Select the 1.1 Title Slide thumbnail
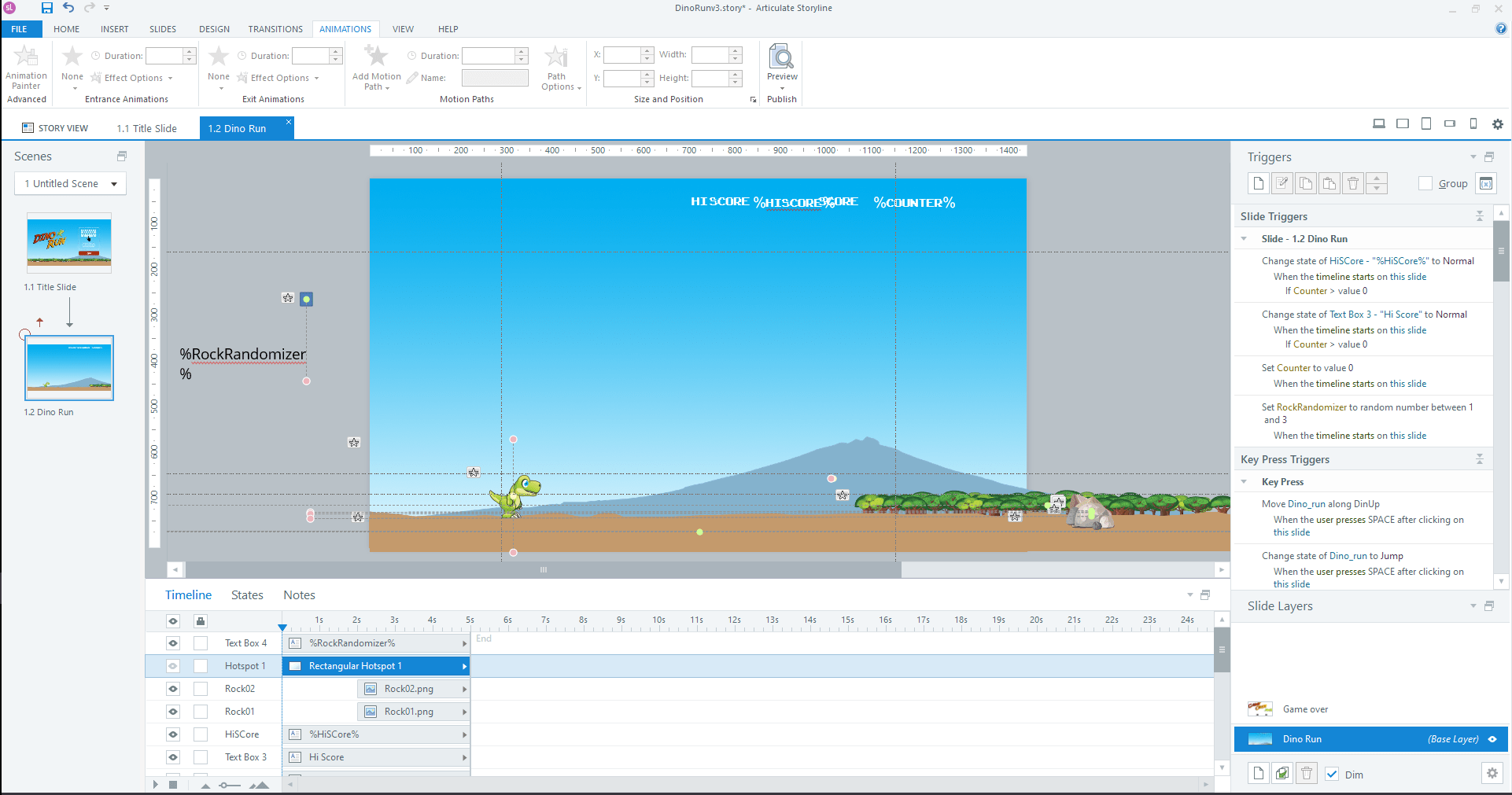Image resolution: width=1512 pixels, height=795 pixels. pyautogui.click(x=69, y=243)
